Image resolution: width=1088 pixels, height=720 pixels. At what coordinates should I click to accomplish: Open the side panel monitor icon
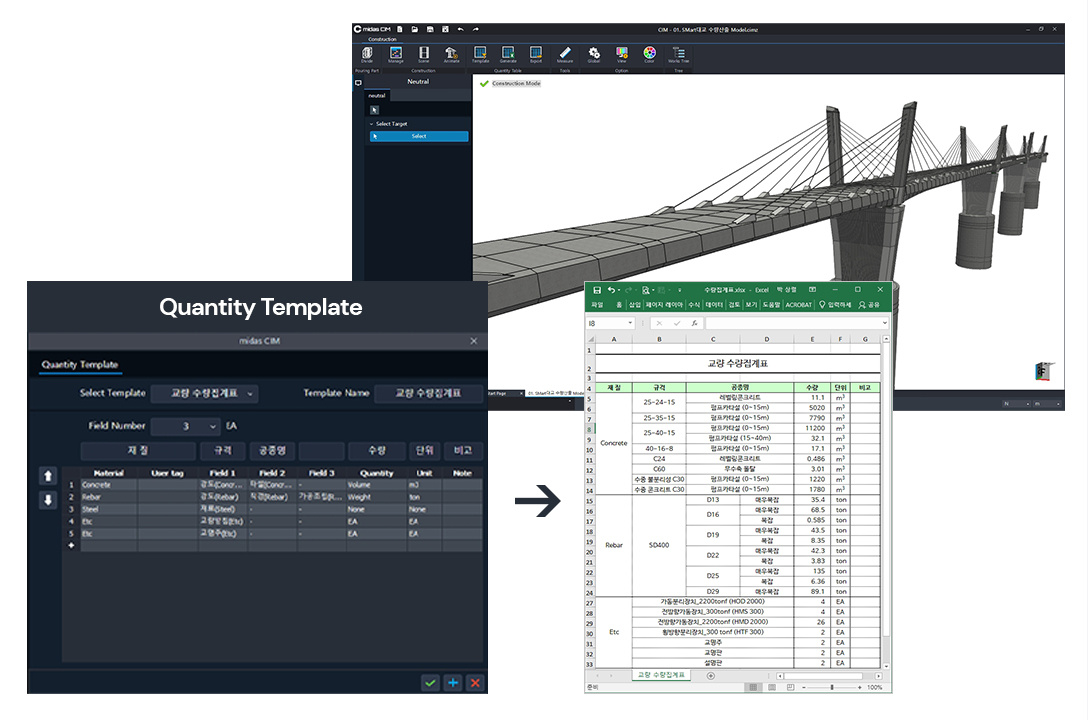coord(358,83)
